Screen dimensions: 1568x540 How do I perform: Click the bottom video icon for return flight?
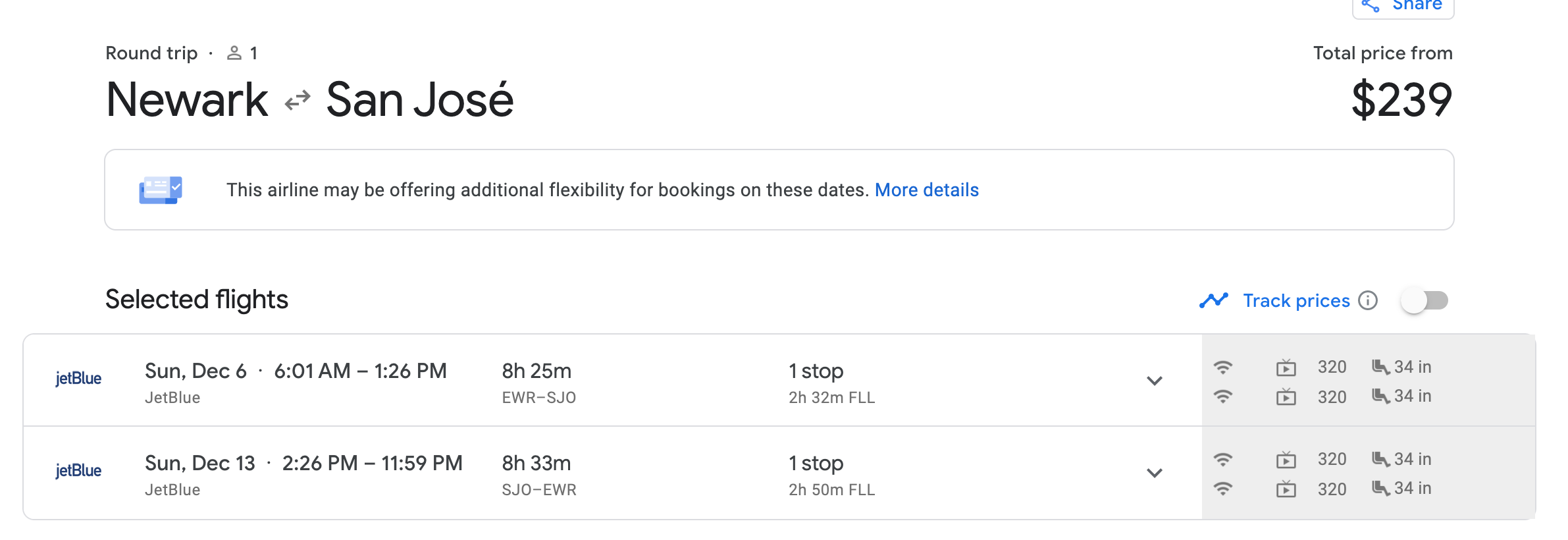point(1286,489)
